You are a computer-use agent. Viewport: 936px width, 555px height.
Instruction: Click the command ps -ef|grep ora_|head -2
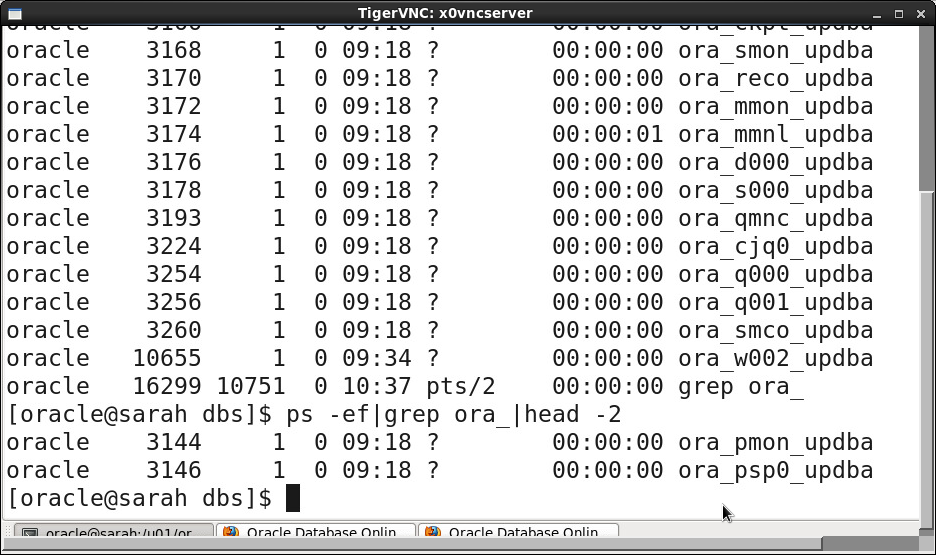point(454,415)
